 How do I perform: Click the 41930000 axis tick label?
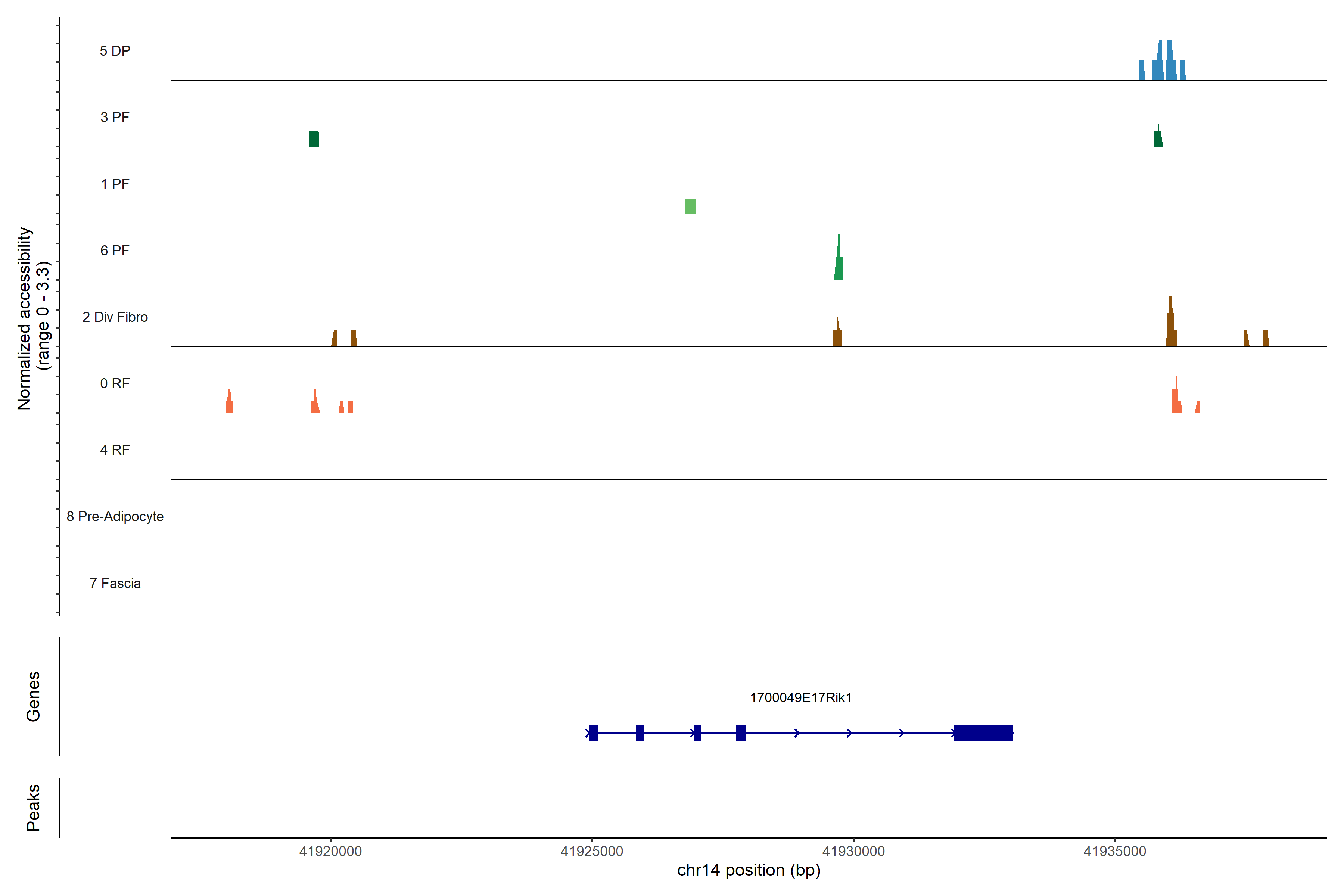853,852
